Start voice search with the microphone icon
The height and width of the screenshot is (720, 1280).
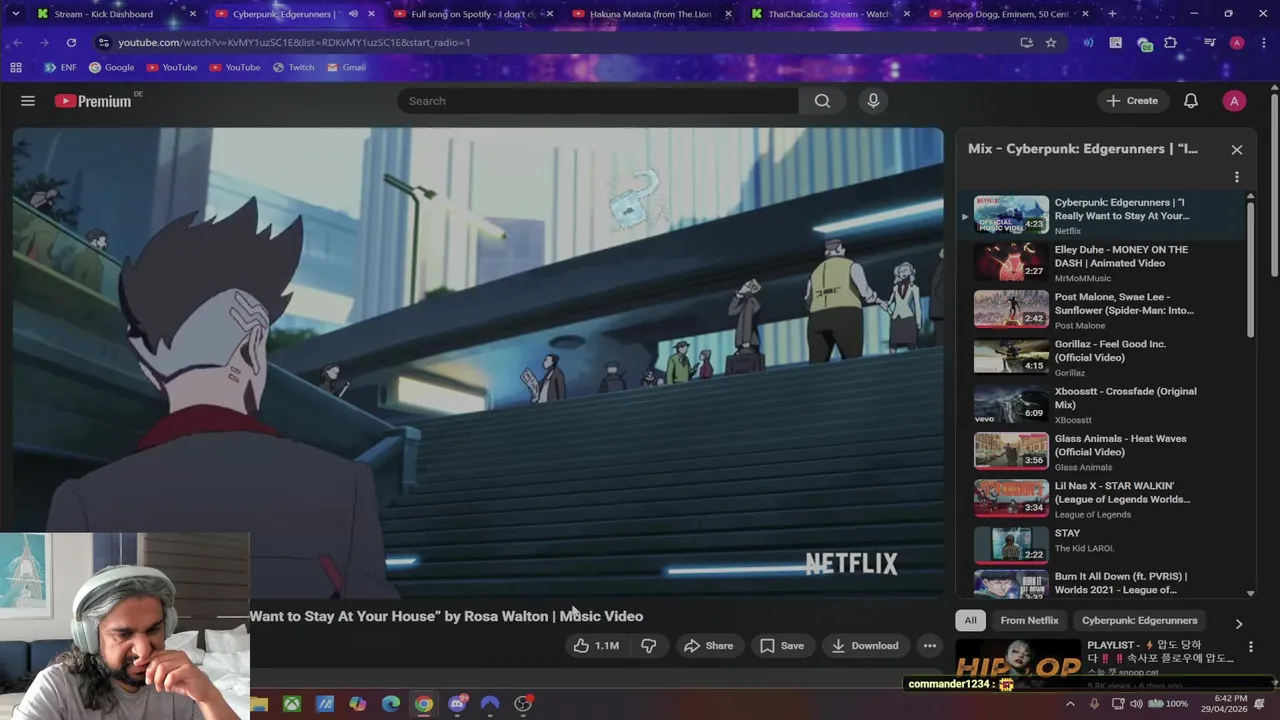(873, 101)
